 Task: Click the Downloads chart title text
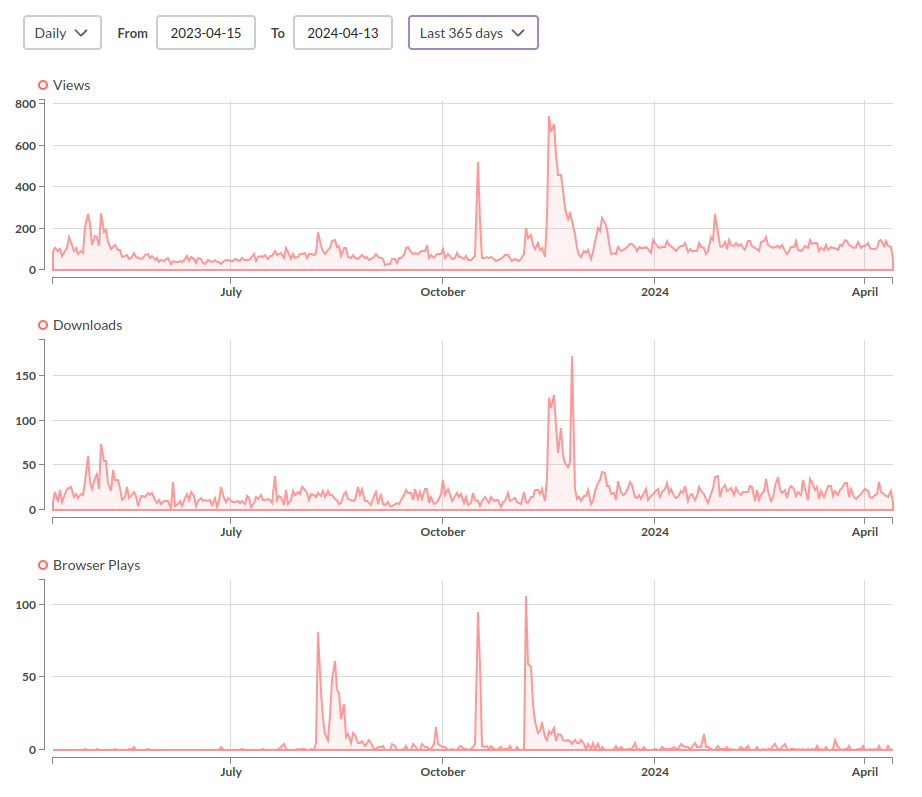(88, 325)
